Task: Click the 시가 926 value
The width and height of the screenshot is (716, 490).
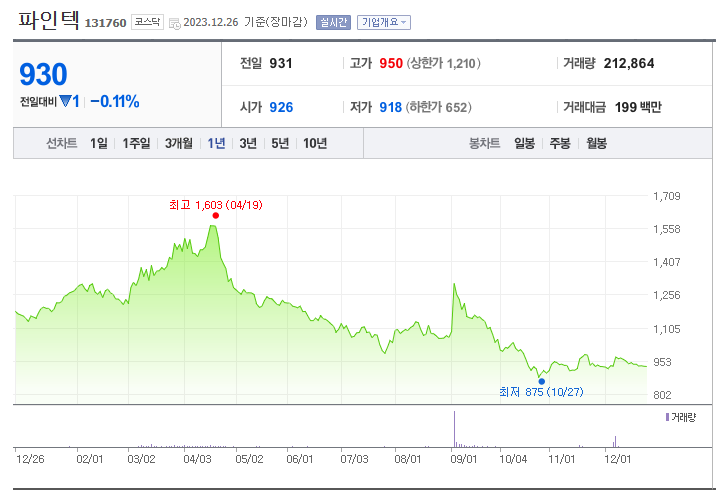Action: tap(281, 107)
